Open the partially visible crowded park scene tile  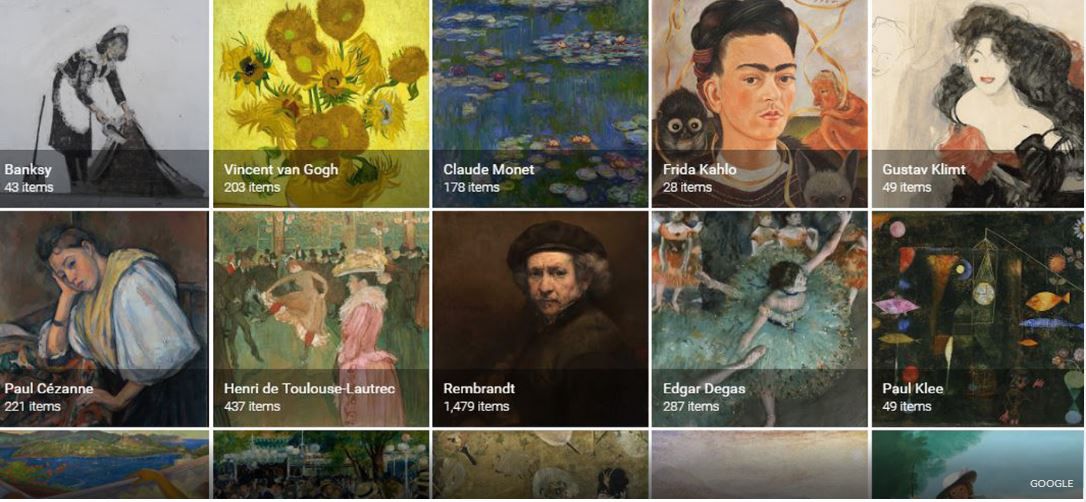coord(321,465)
